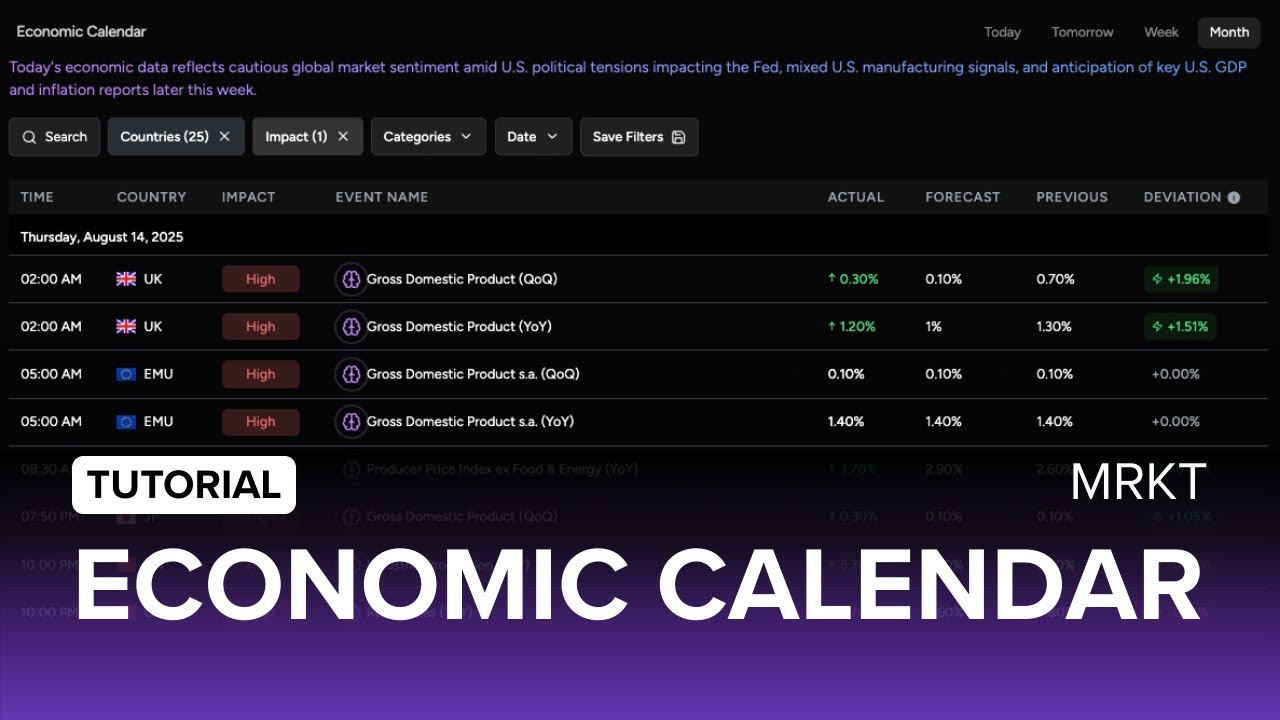
Task: Click the PREVIOUS column header
Action: pyautogui.click(x=1072, y=197)
